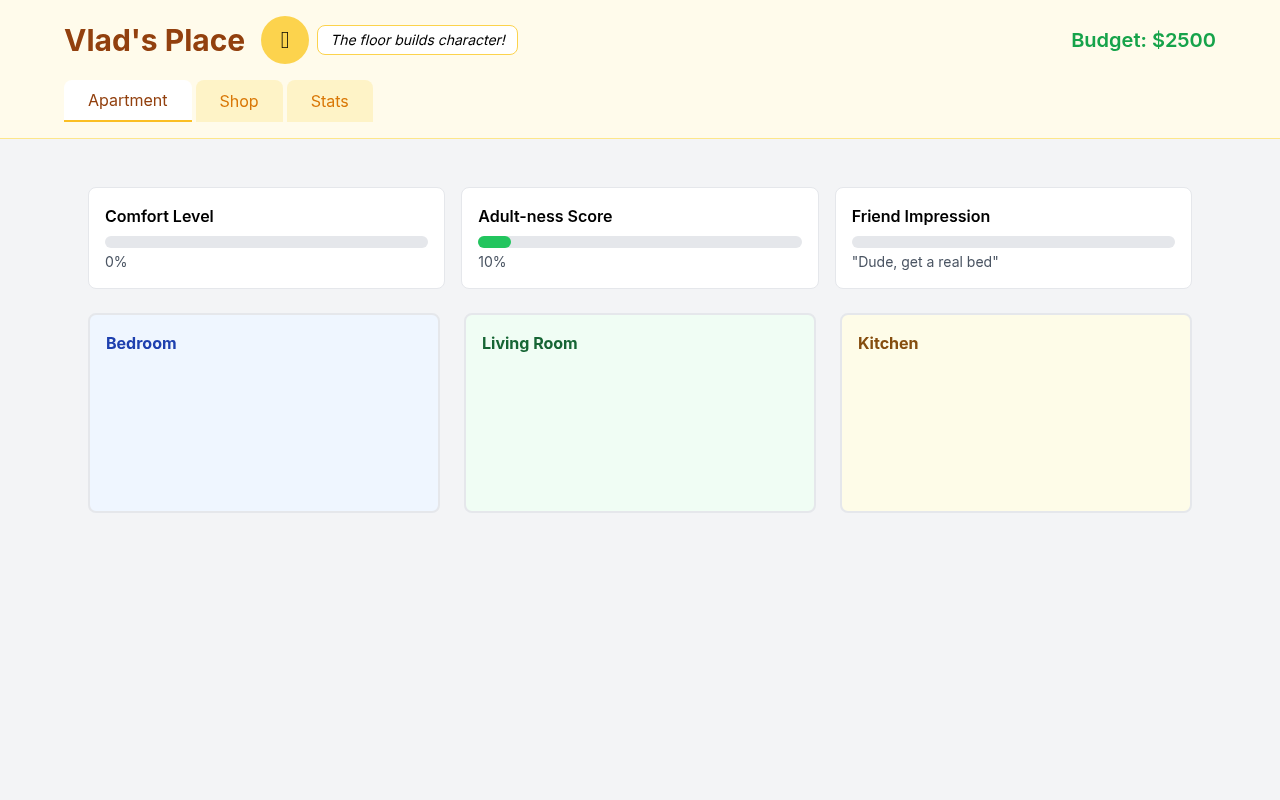Click the Bedroom label text
This screenshot has width=1280, height=800.
pos(141,343)
